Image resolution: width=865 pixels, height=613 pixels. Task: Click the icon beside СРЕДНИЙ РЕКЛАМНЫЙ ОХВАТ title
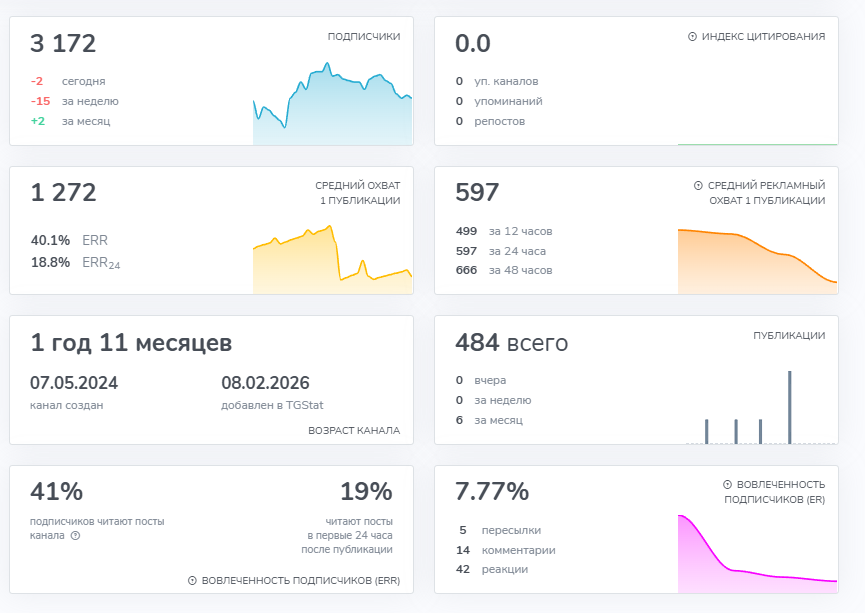coord(698,186)
